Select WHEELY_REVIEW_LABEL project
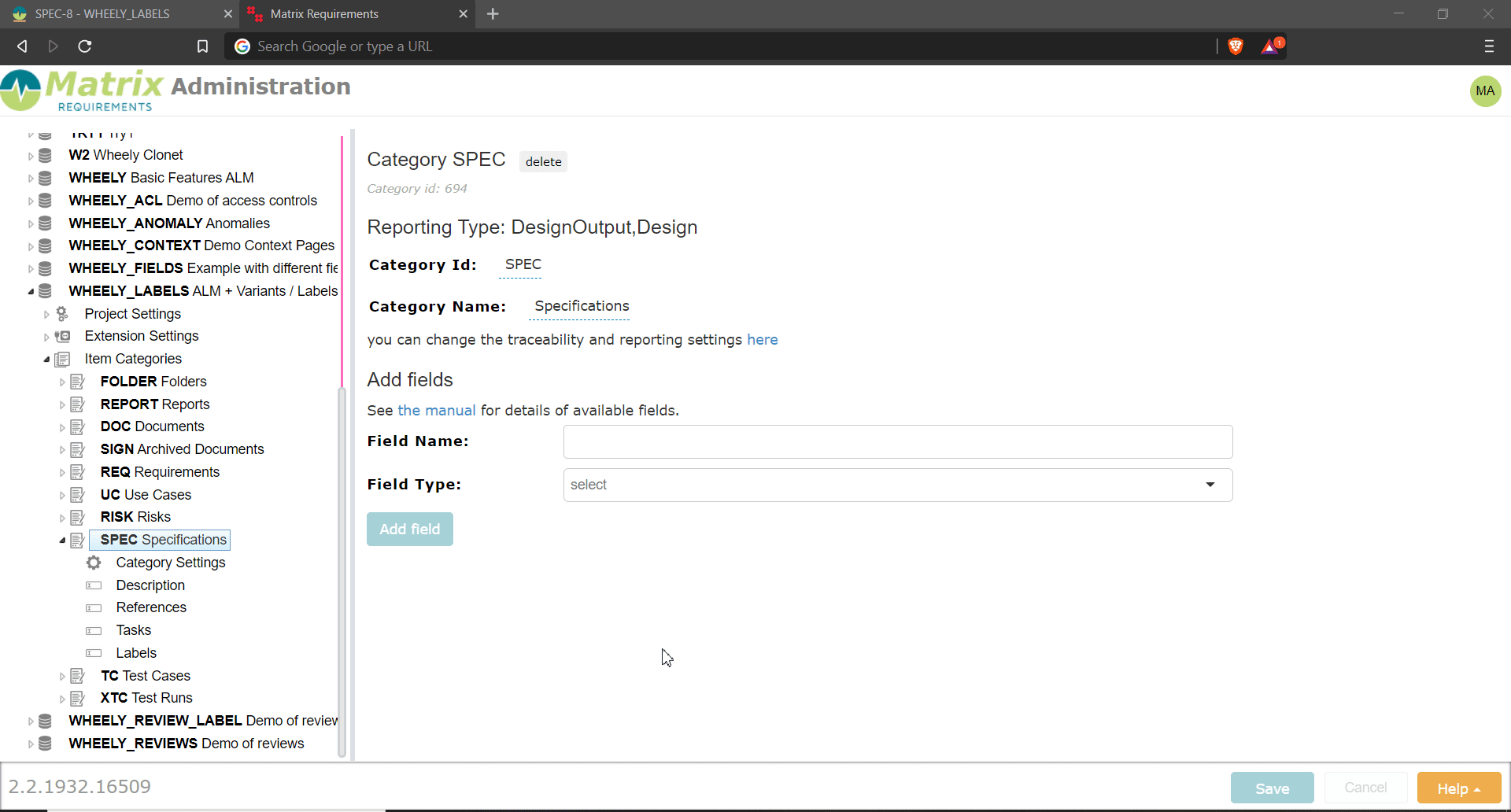 (x=203, y=721)
